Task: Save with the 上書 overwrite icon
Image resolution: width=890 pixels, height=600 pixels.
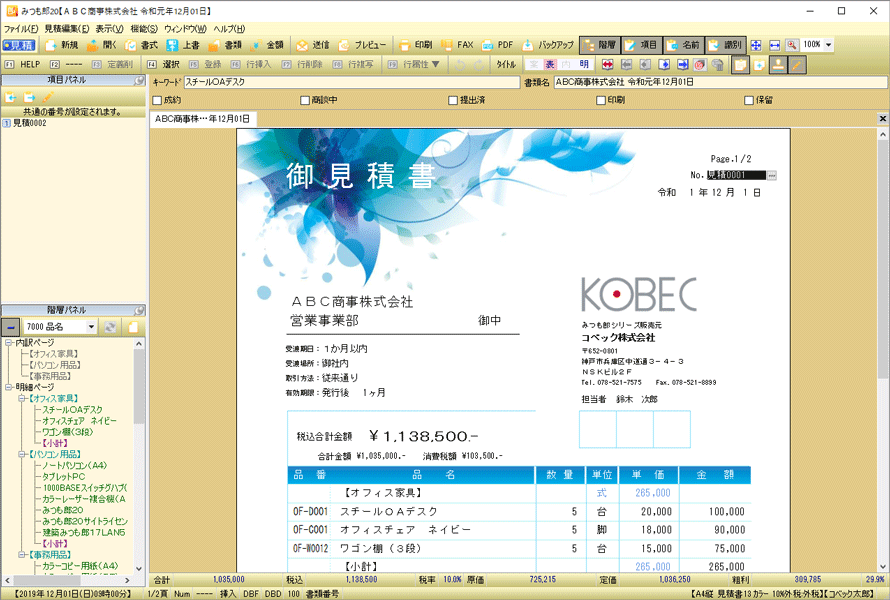Action: tap(172, 45)
